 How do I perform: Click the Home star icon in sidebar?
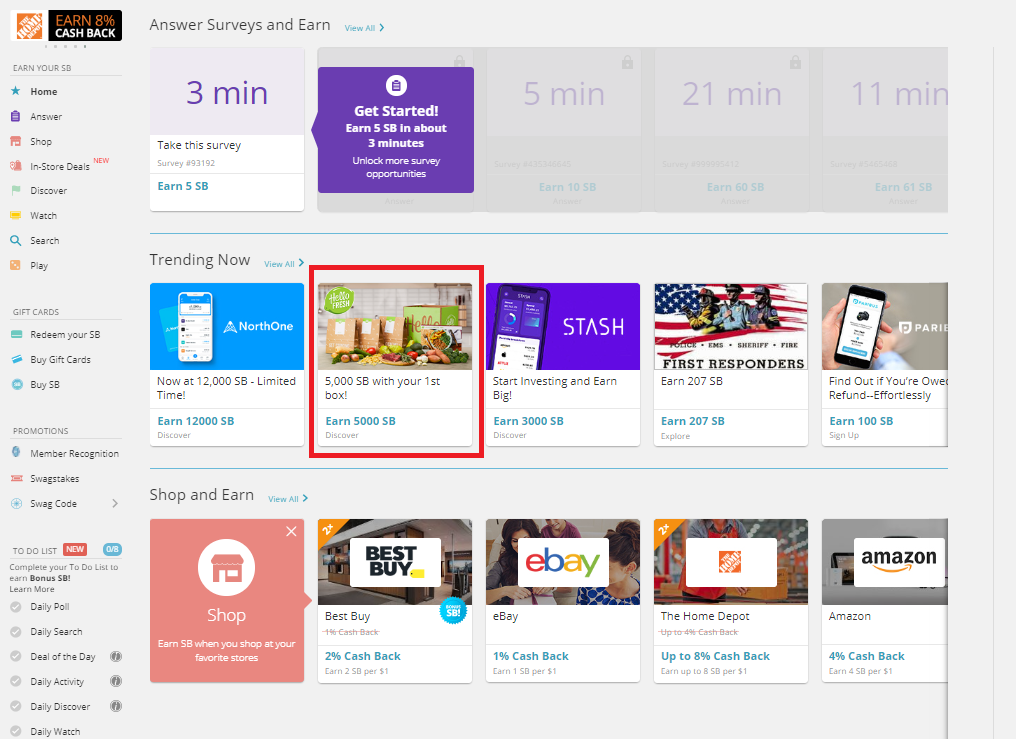click(x=16, y=91)
